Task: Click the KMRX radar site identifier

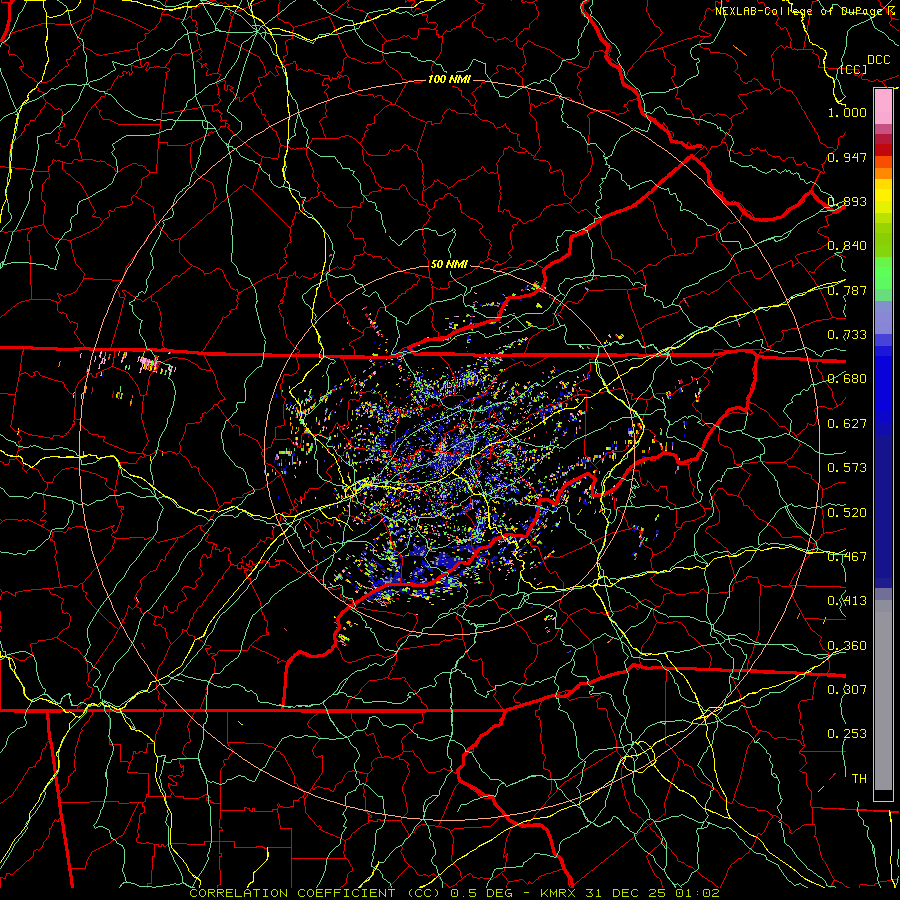Action: point(558,893)
